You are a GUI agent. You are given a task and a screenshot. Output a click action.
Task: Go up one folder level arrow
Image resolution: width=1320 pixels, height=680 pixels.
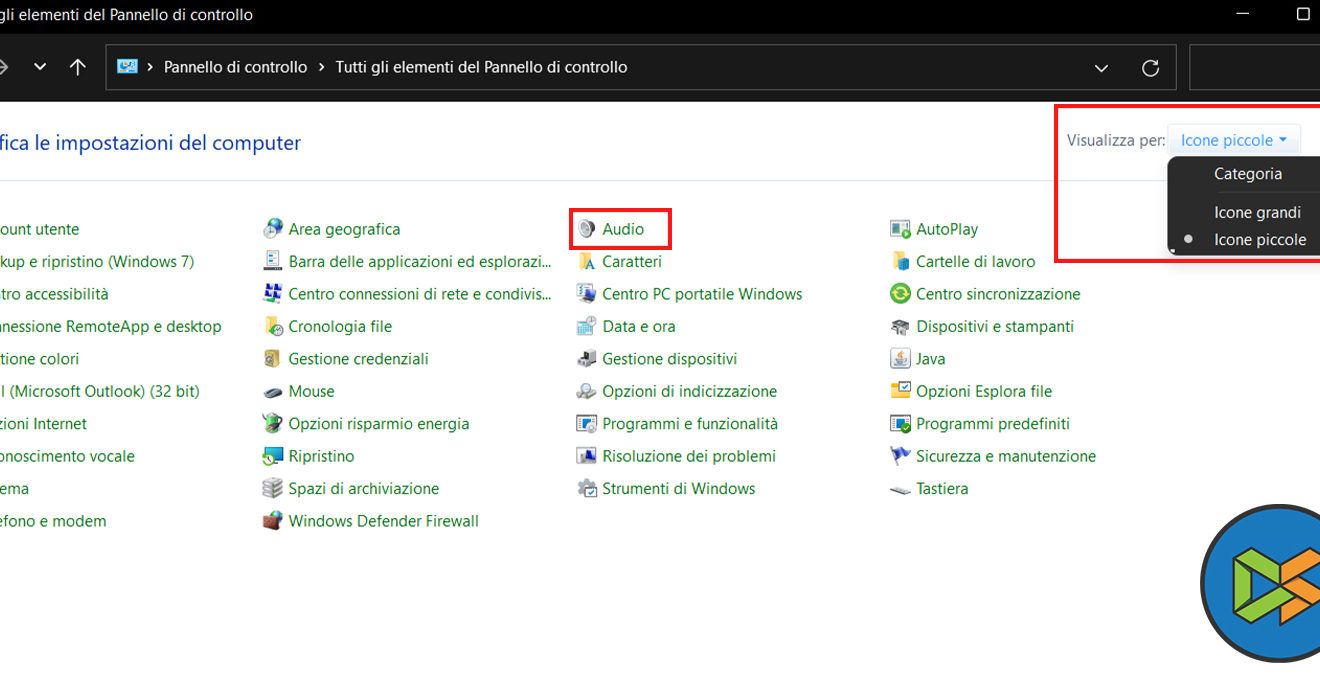pyautogui.click(x=78, y=67)
